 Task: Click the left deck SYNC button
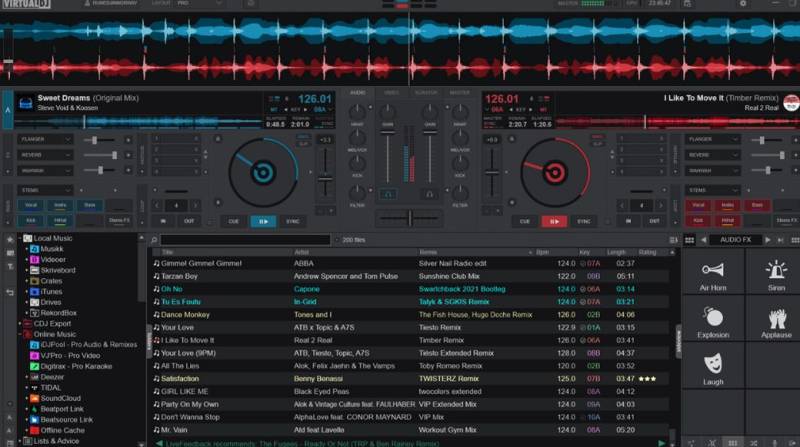click(x=293, y=221)
